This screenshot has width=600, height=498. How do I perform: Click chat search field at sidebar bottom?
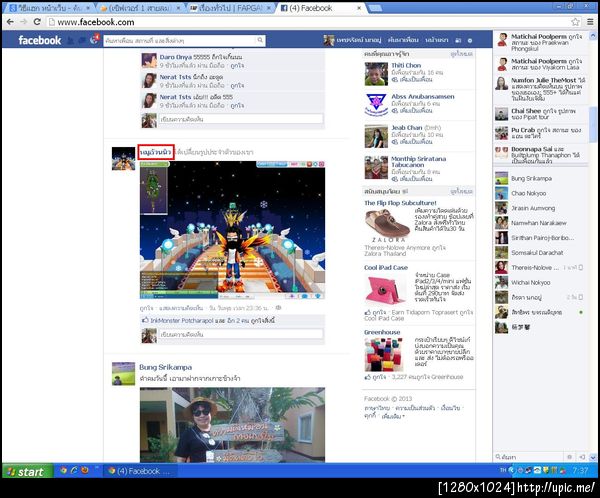pyautogui.click(x=531, y=457)
